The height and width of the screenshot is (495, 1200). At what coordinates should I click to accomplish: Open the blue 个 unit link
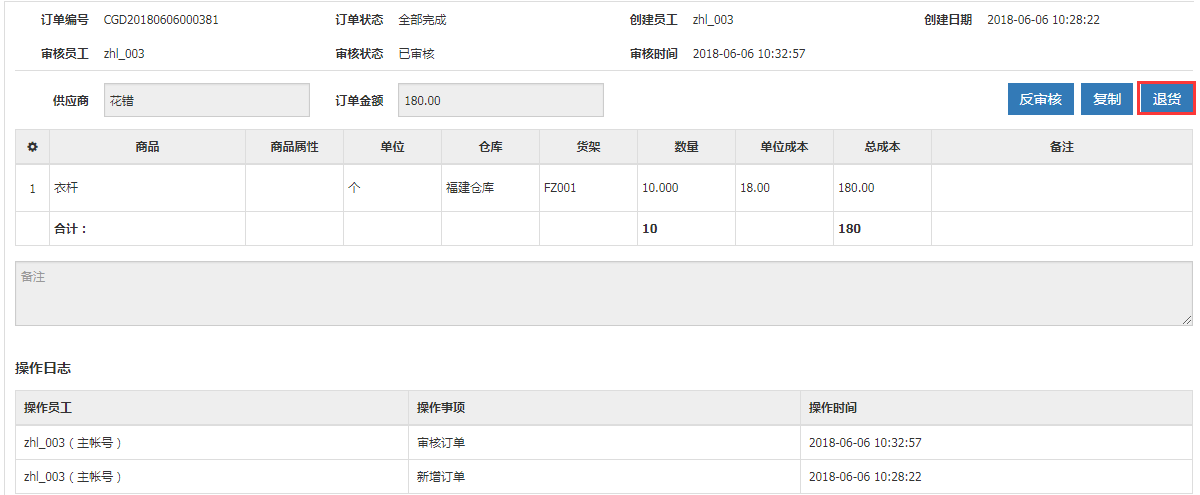pyautogui.click(x=354, y=188)
